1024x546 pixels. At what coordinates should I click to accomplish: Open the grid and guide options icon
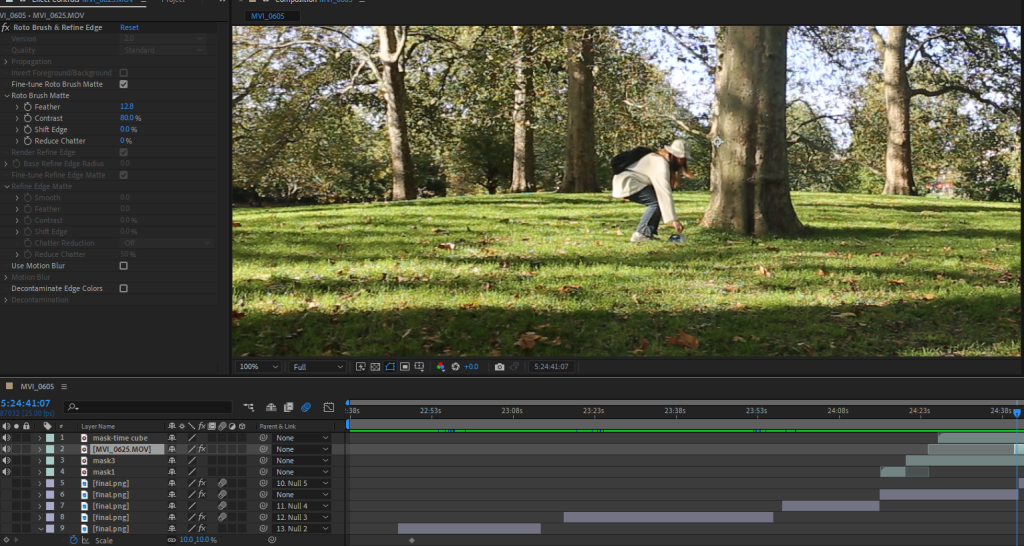point(419,367)
